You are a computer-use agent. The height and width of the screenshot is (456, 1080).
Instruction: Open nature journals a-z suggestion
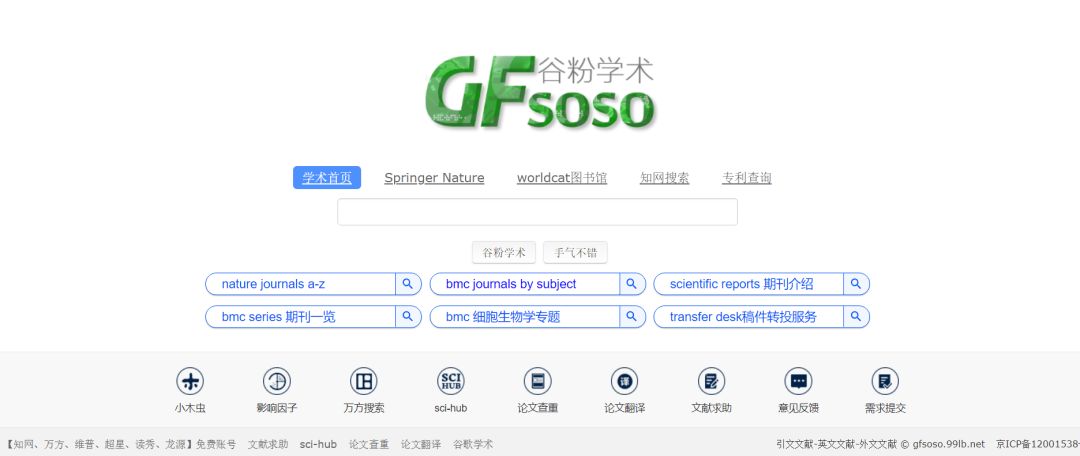tap(273, 284)
